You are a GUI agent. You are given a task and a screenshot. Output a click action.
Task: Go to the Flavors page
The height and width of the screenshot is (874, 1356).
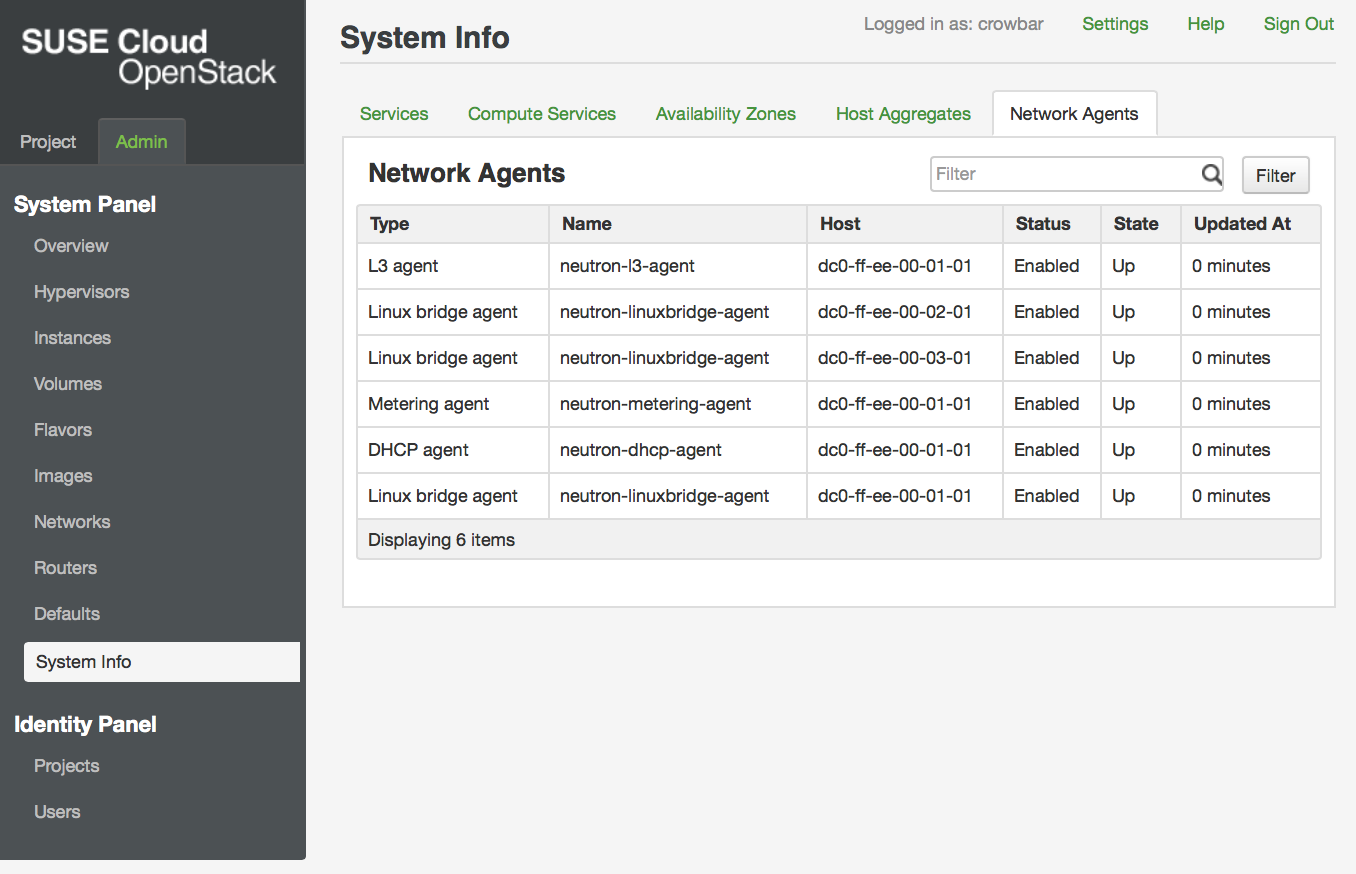pyautogui.click(x=63, y=430)
